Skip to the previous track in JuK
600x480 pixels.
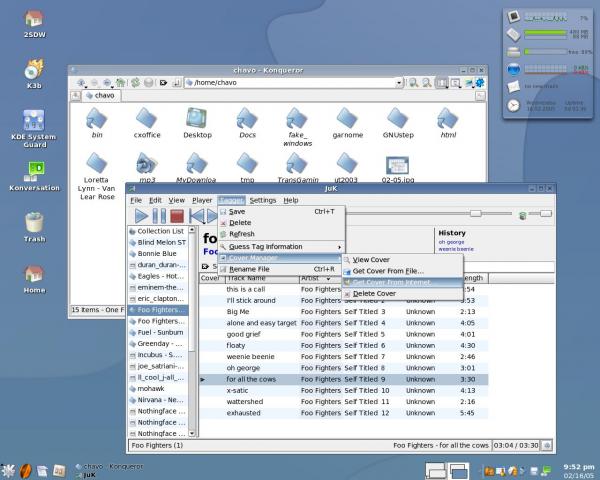[196, 216]
